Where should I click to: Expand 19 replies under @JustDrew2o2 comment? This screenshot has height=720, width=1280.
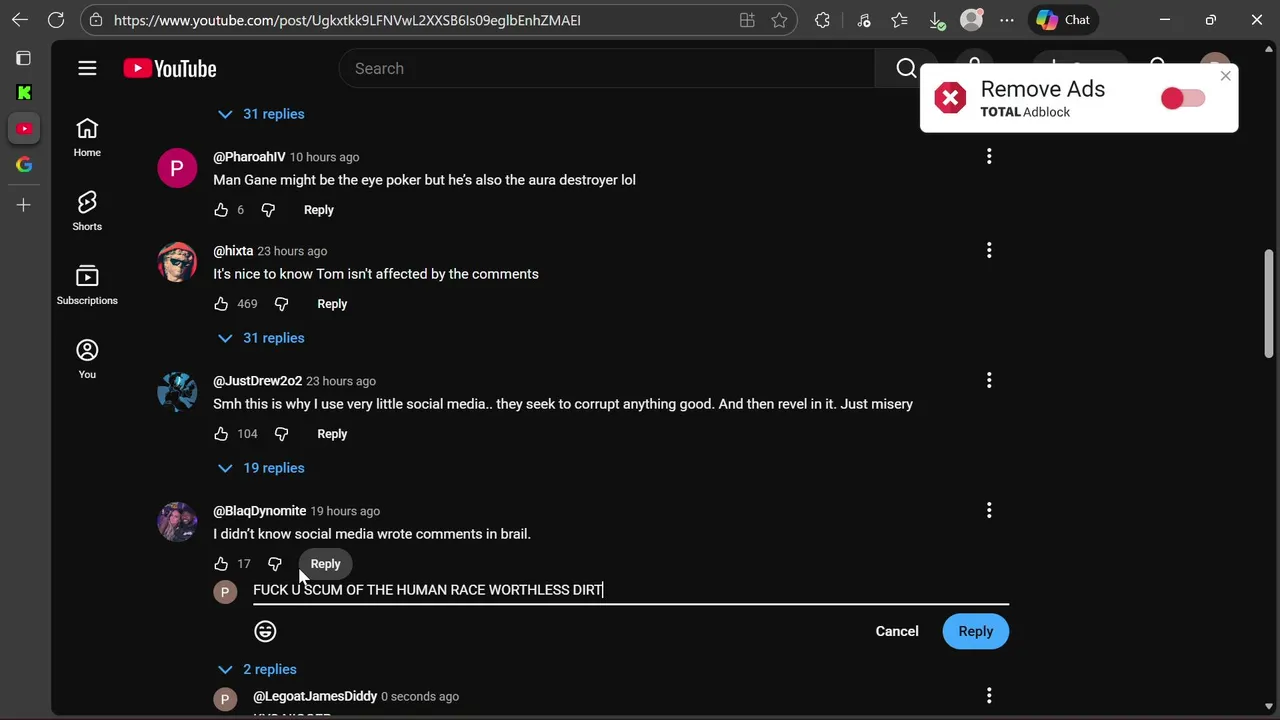(262, 468)
